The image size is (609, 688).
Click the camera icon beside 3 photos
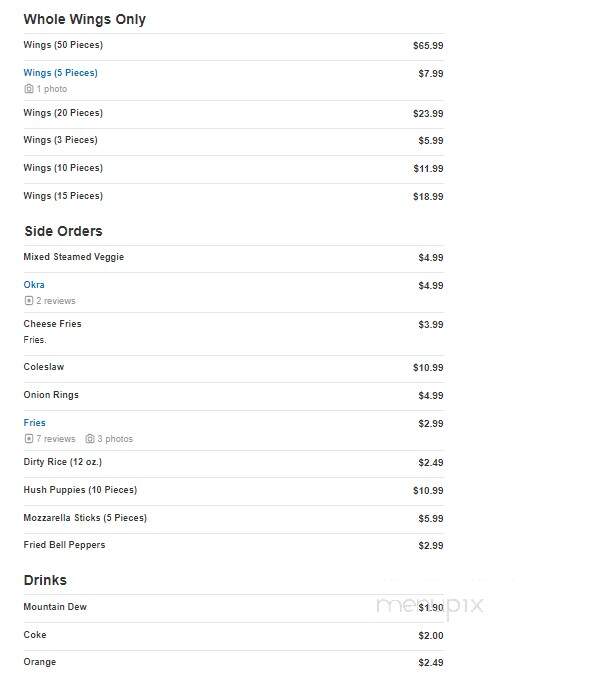point(90,439)
